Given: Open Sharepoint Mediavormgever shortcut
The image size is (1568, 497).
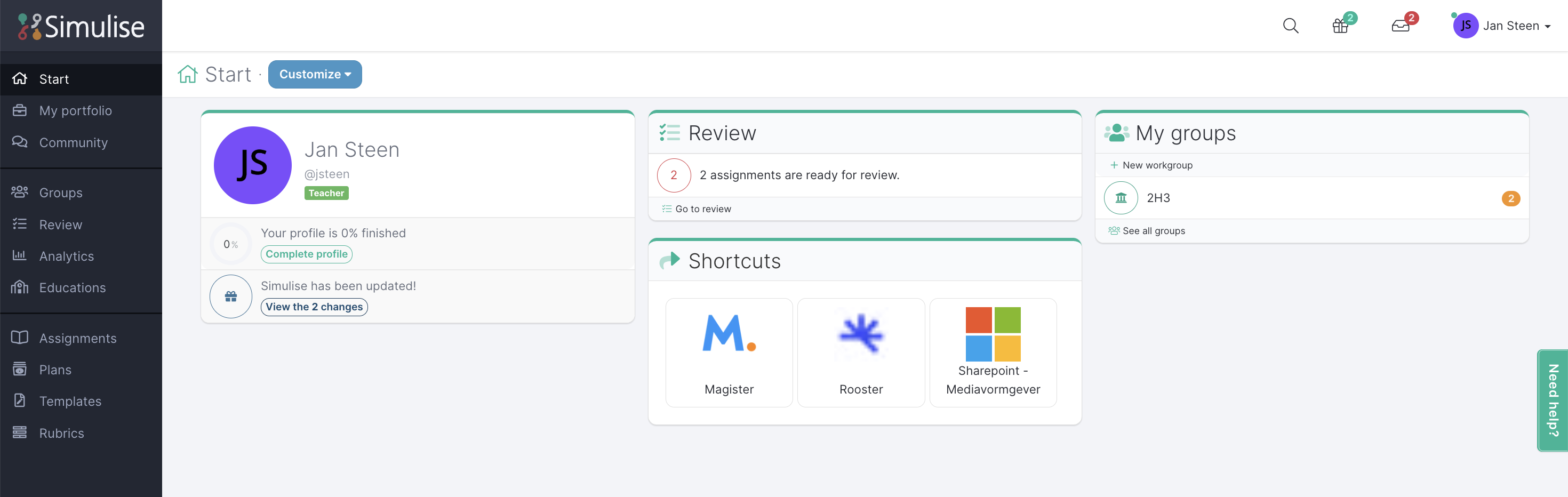Looking at the screenshot, I should [993, 352].
